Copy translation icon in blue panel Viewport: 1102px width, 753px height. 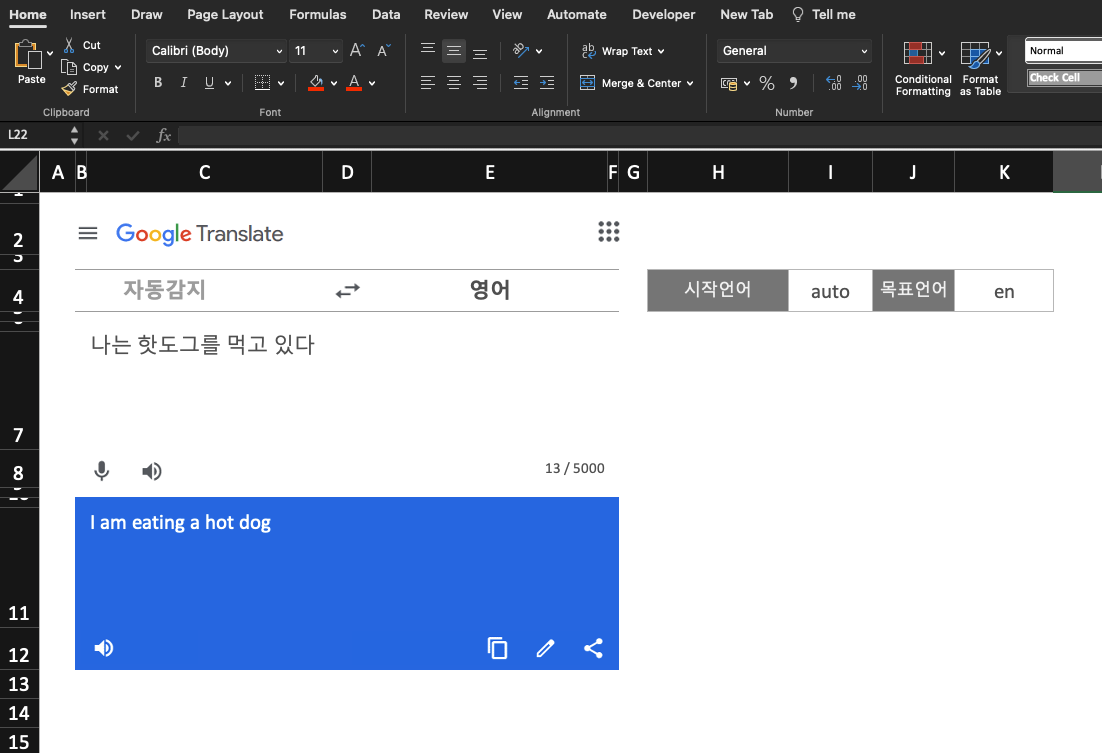pos(497,648)
